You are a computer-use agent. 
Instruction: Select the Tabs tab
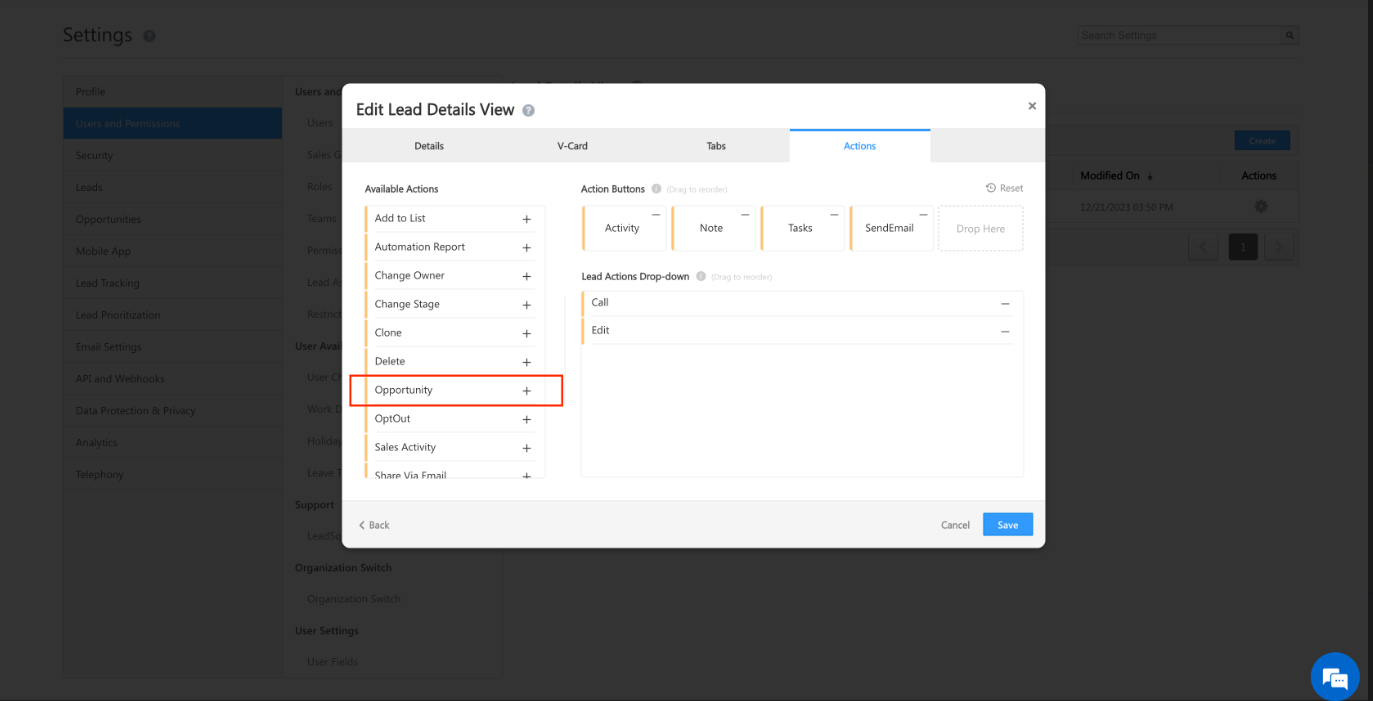click(x=716, y=146)
